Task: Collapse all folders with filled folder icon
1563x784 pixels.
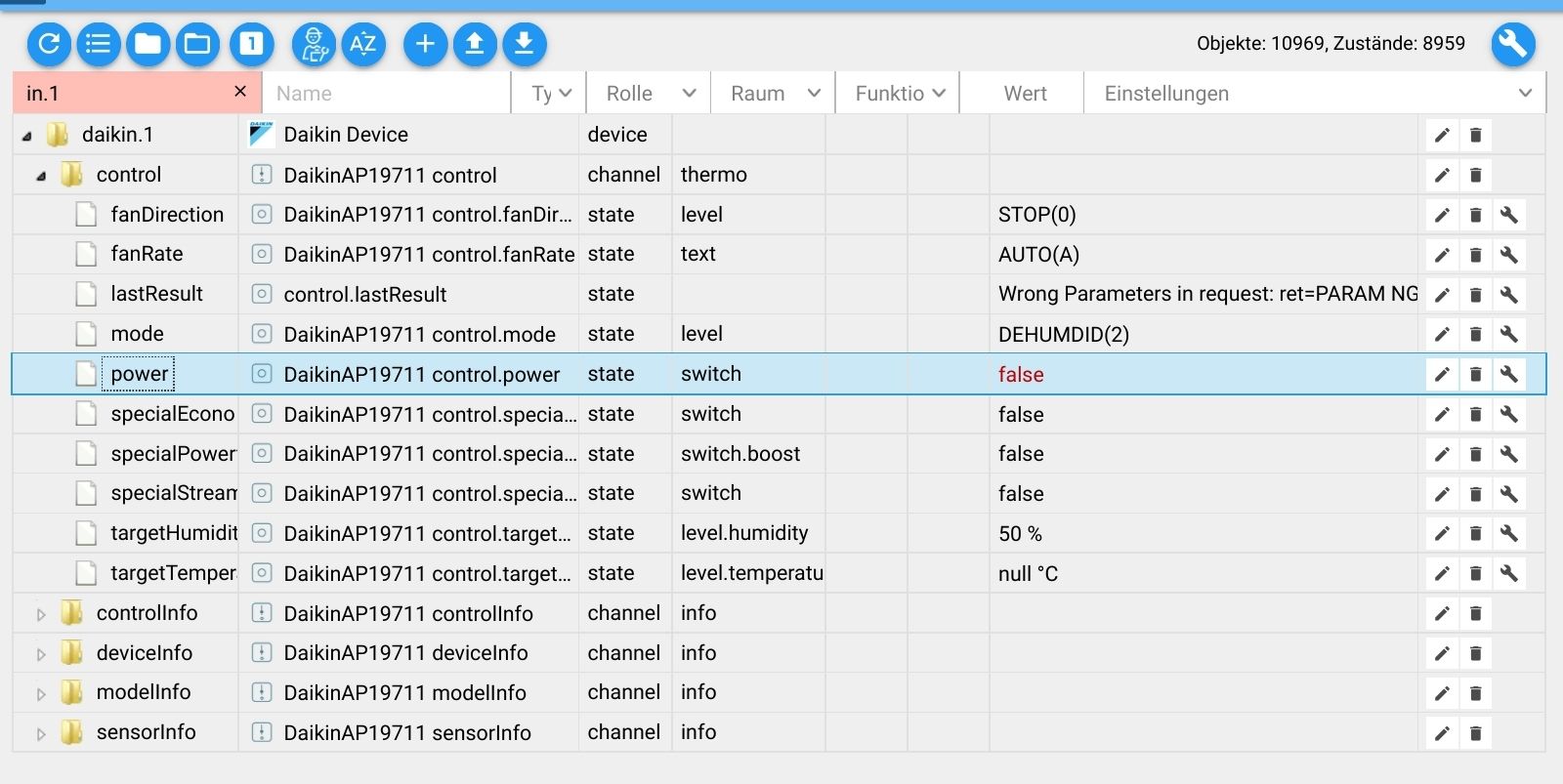Action: click(148, 44)
